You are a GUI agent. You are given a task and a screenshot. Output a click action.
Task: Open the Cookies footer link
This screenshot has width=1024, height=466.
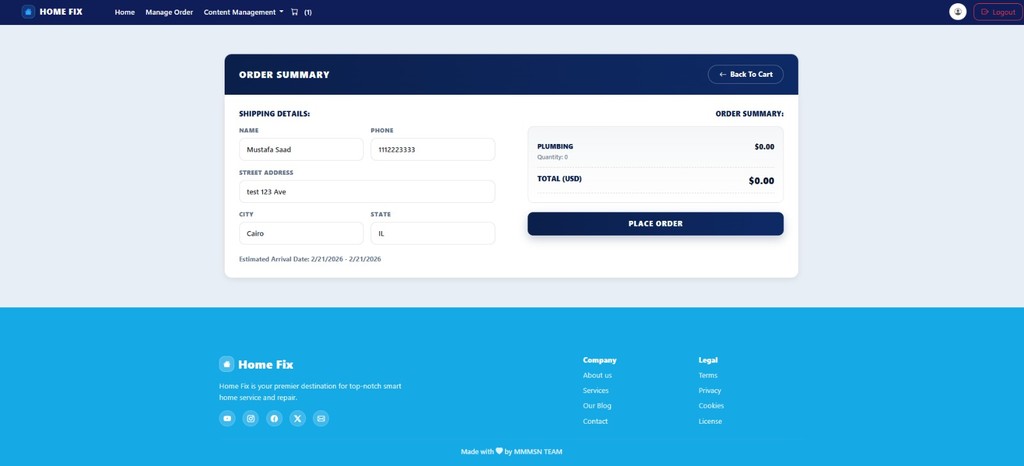click(x=711, y=406)
